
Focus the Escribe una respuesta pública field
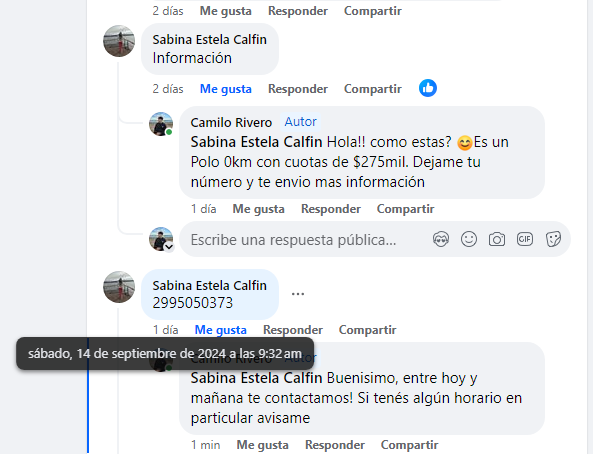point(303,239)
